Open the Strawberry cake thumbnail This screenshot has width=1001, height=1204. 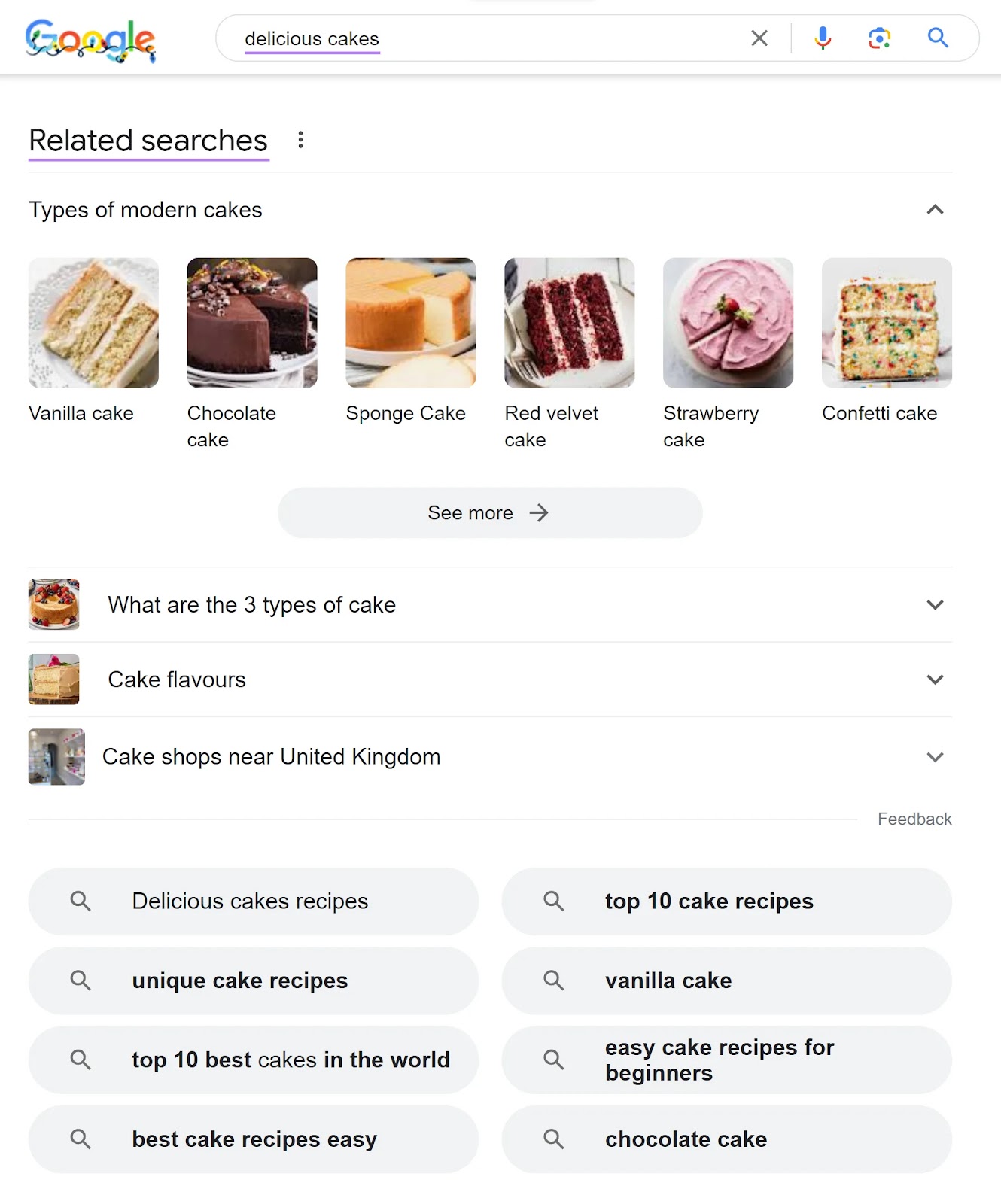tap(728, 322)
